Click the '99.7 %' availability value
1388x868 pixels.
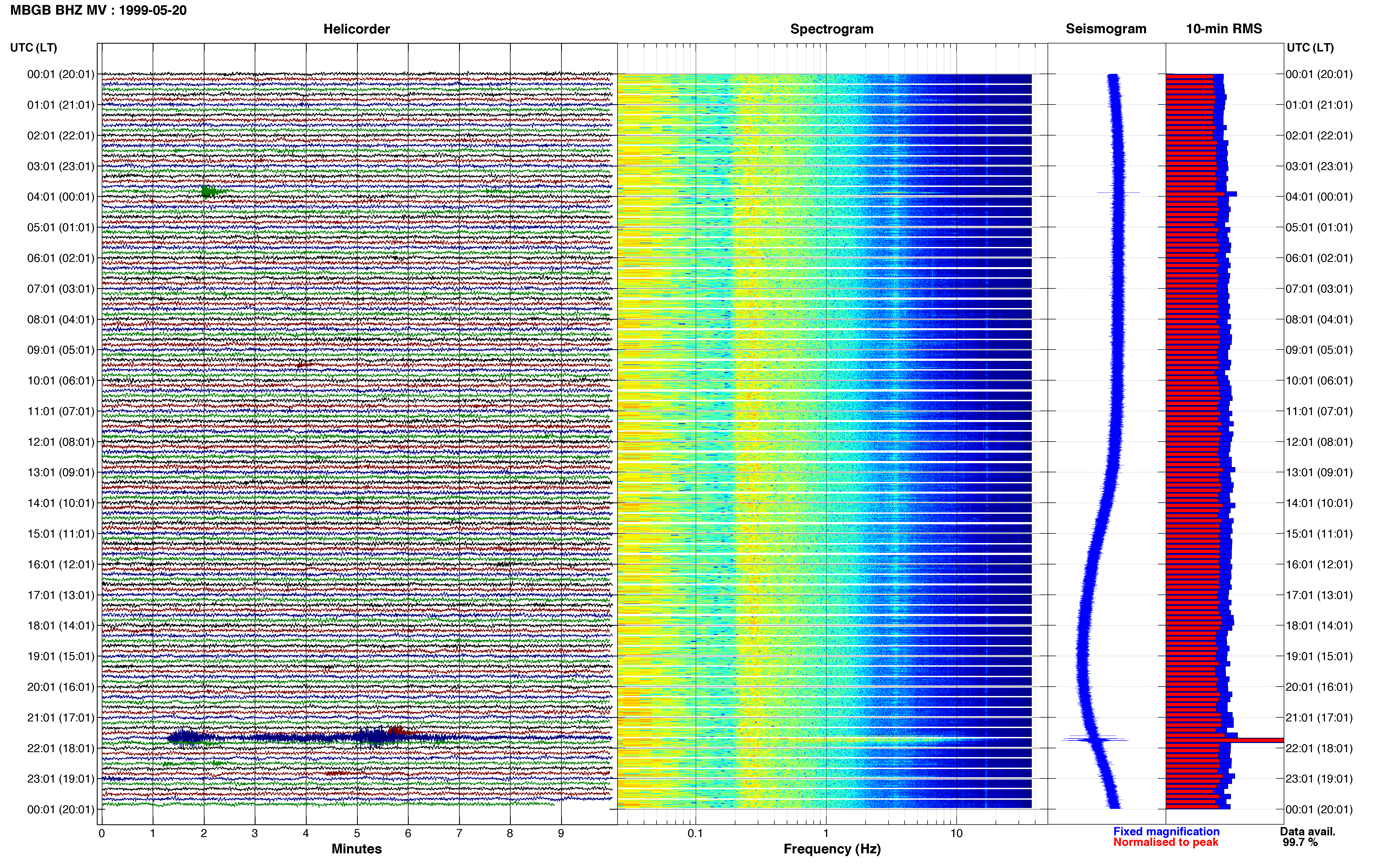point(1300,842)
